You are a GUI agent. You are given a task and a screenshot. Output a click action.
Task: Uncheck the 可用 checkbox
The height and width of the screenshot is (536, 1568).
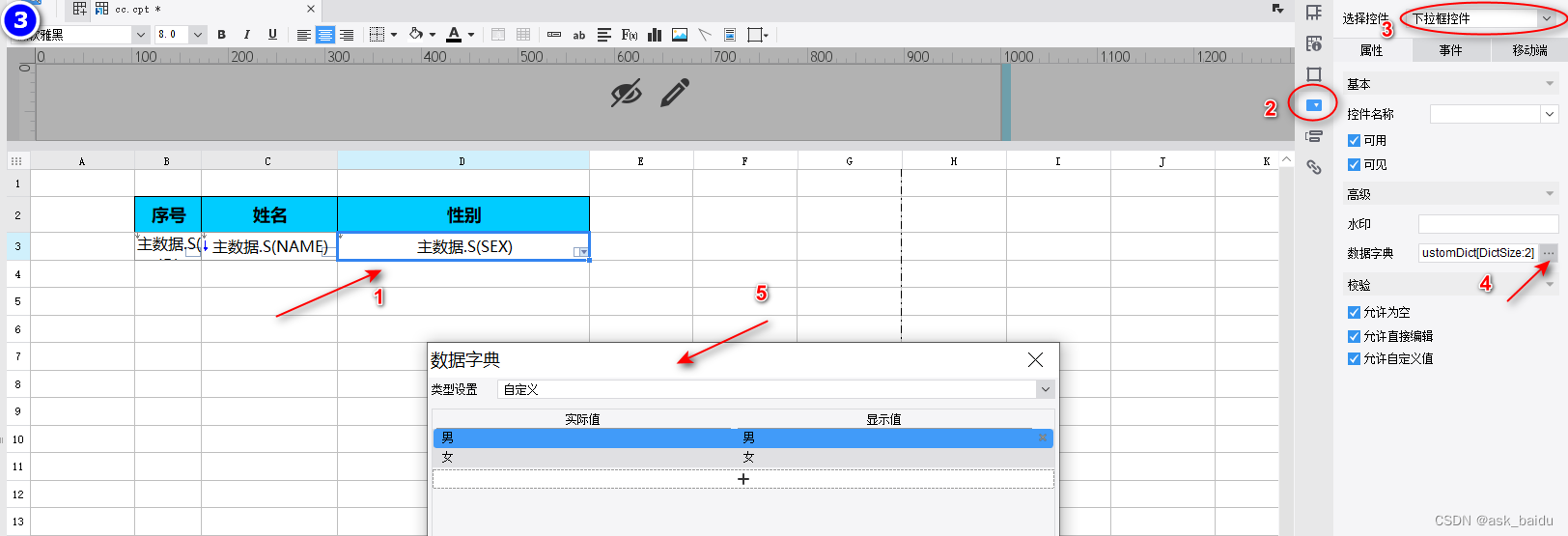pyautogui.click(x=1354, y=141)
